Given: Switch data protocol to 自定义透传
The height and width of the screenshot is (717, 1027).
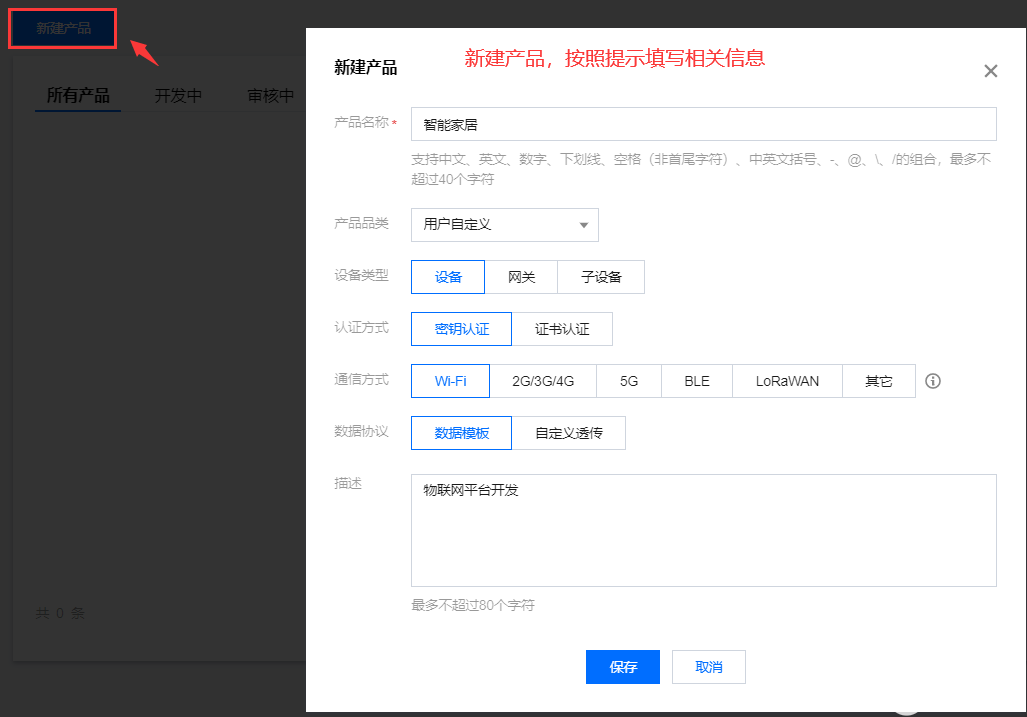Looking at the screenshot, I should (569, 432).
